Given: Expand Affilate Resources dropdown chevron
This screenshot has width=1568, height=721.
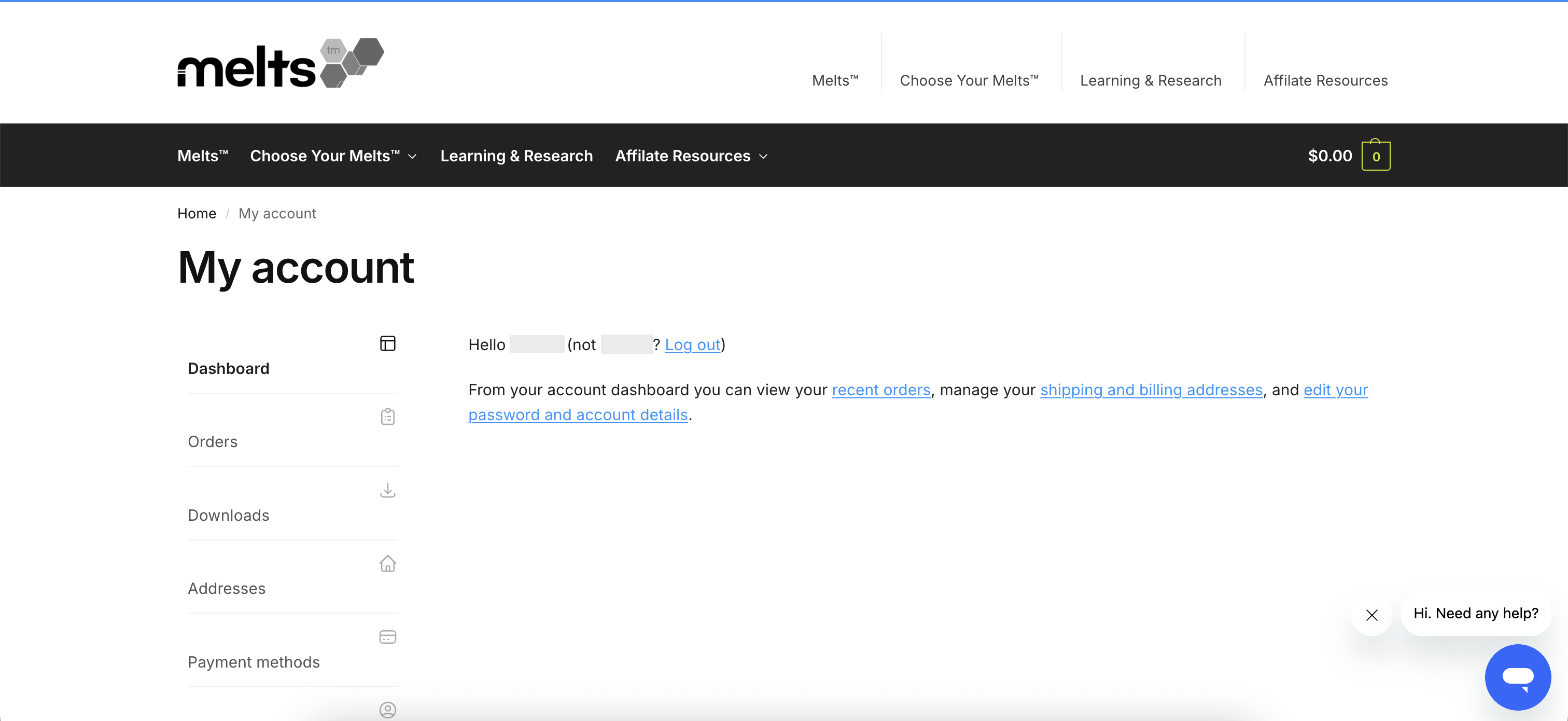Looking at the screenshot, I should tap(763, 157).
